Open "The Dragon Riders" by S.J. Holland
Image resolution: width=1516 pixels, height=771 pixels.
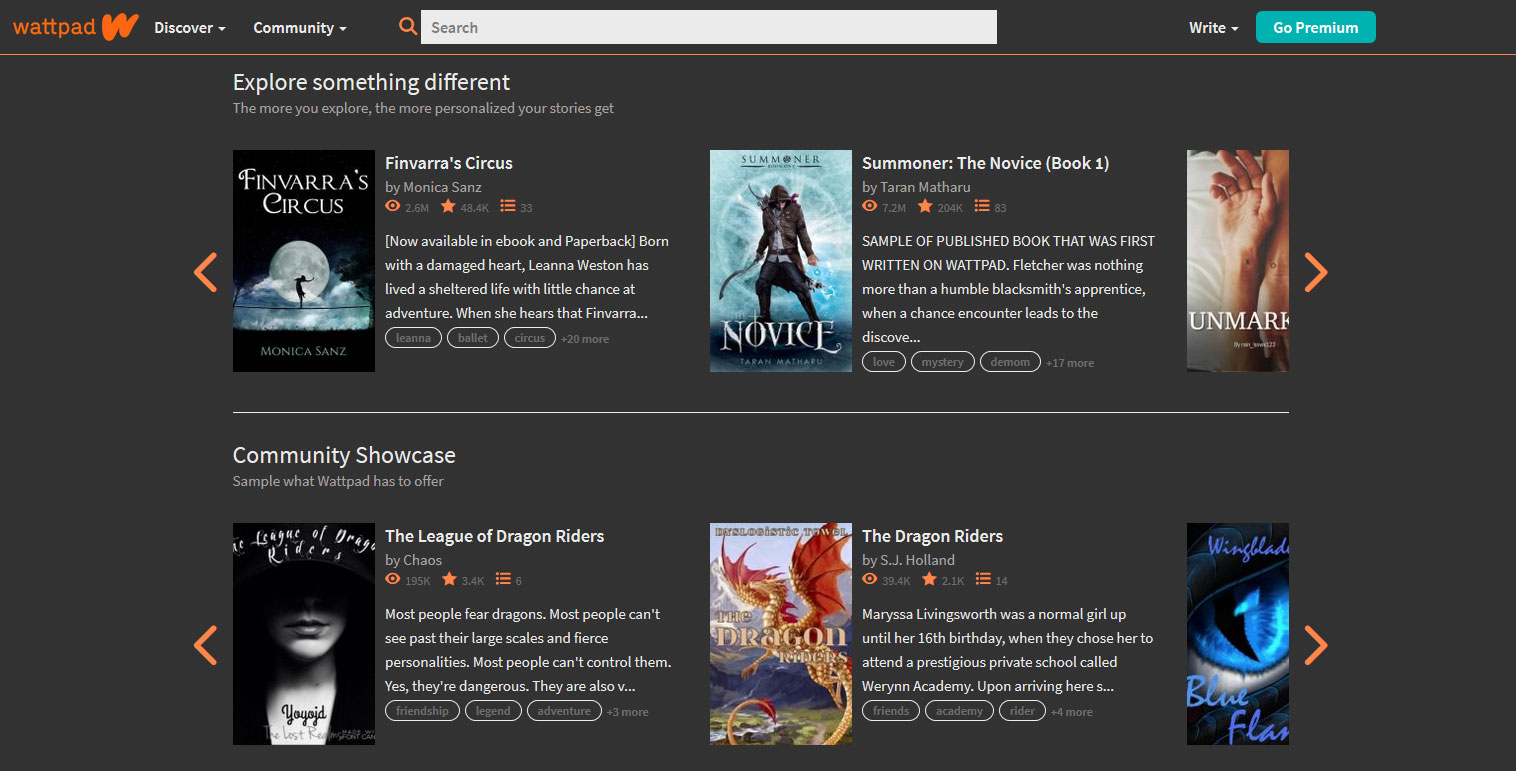pyautogui.click(x=932, y=536)
